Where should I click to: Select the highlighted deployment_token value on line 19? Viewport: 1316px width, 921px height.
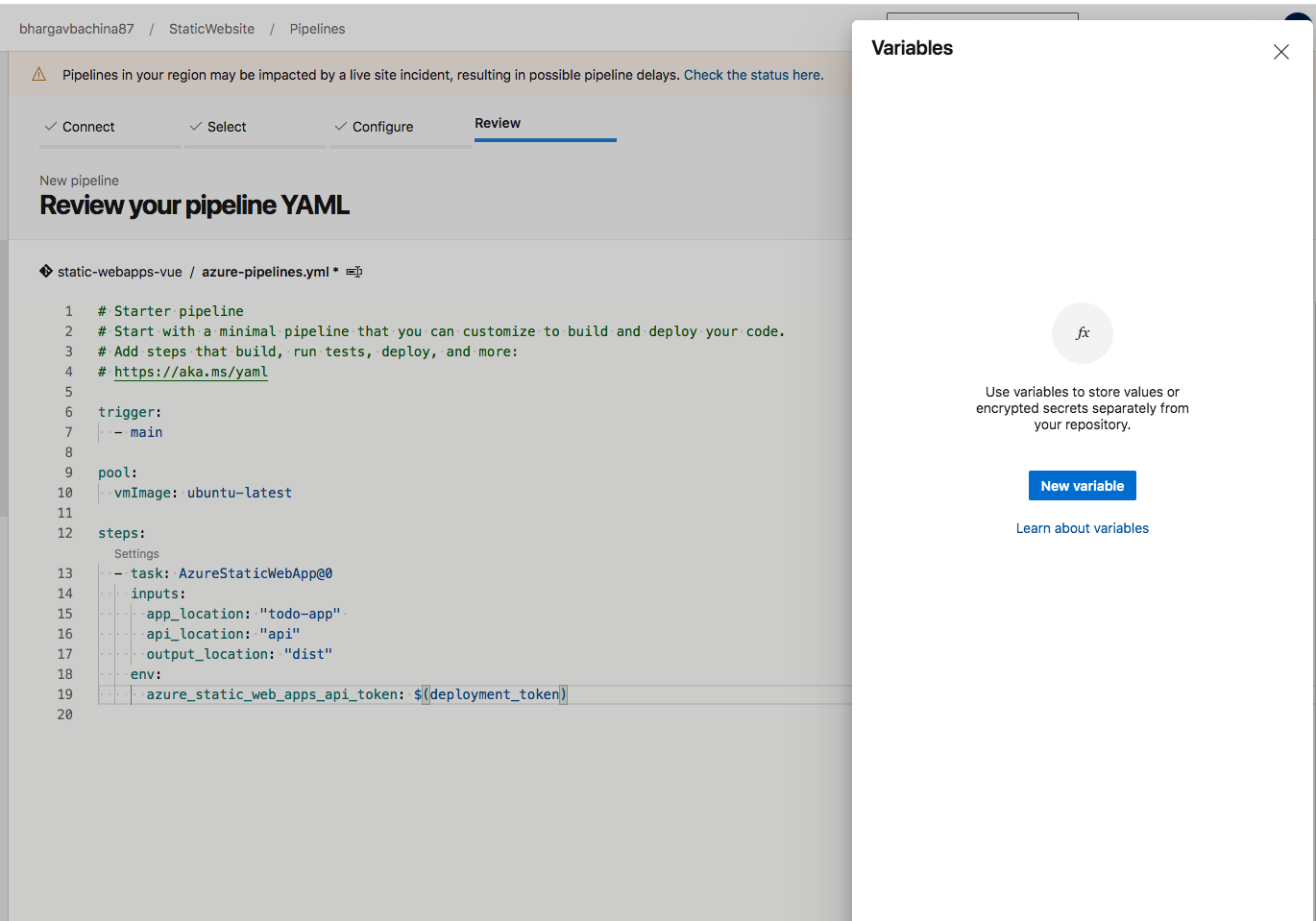click(493, 693)
